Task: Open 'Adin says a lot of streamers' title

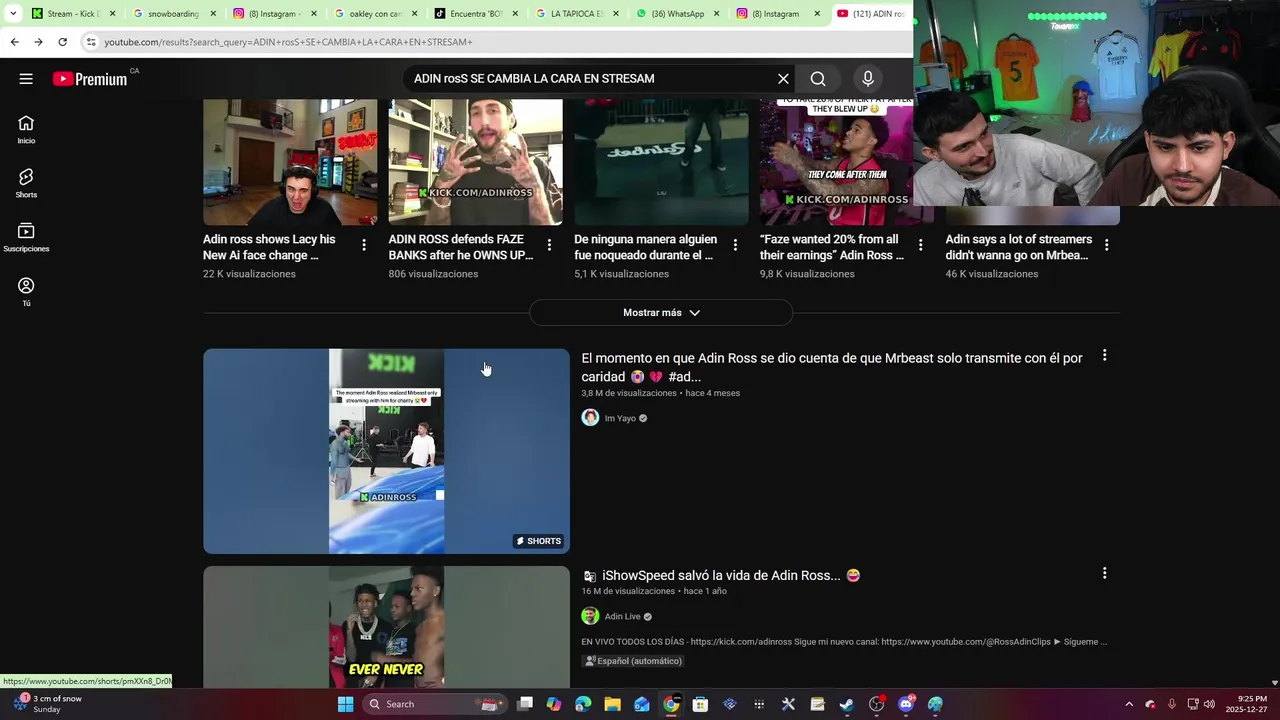Action: (1019, 247)
